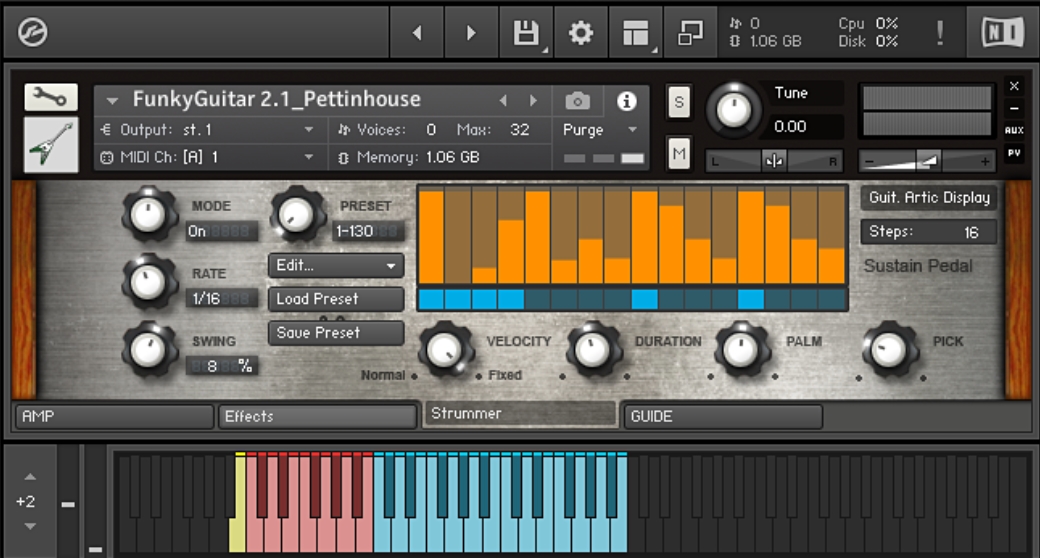
Task: Click the NI logo in corner
Action: (x=1002, y=32)
